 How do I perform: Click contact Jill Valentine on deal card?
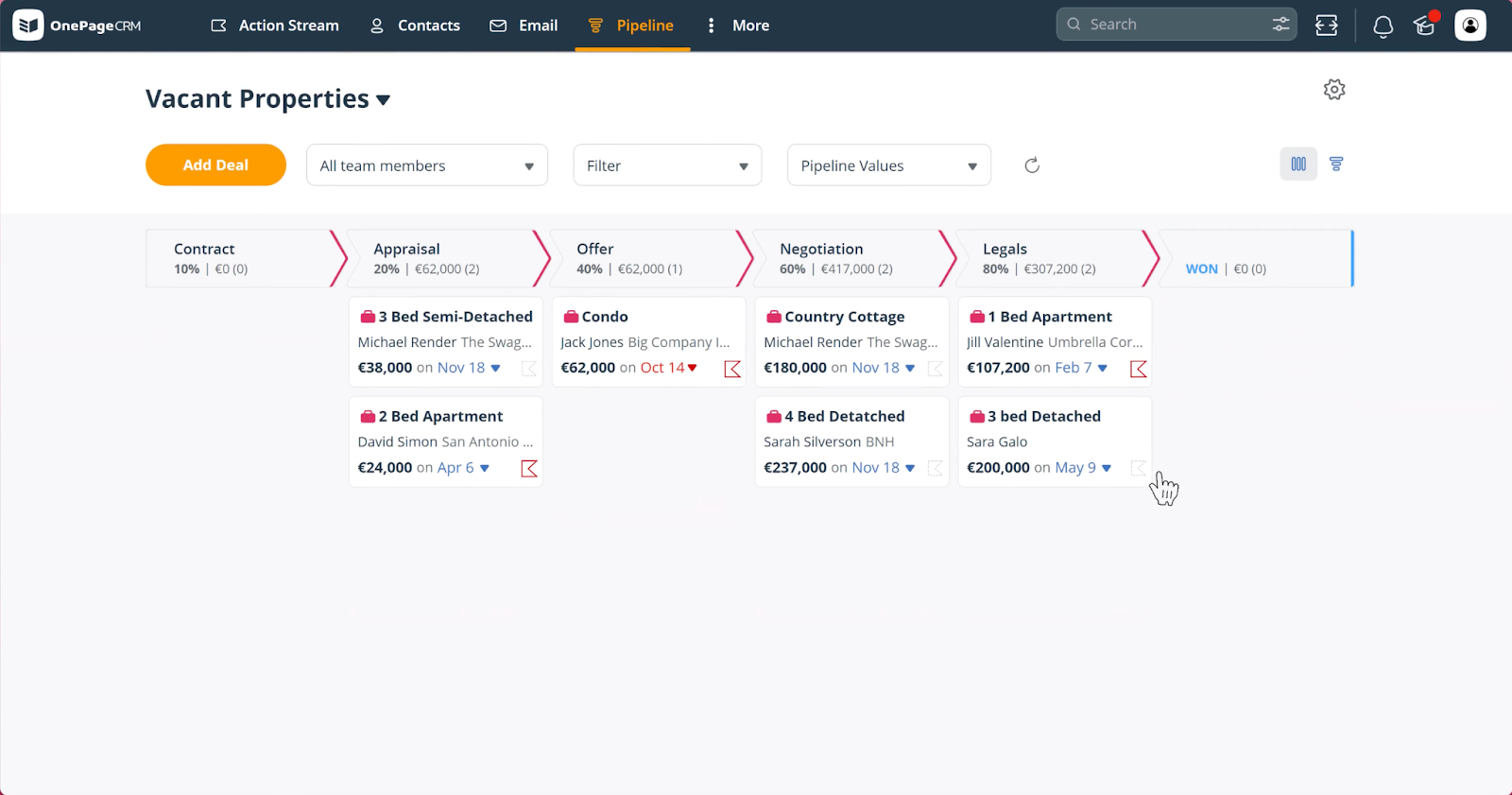coord(1005,342)
